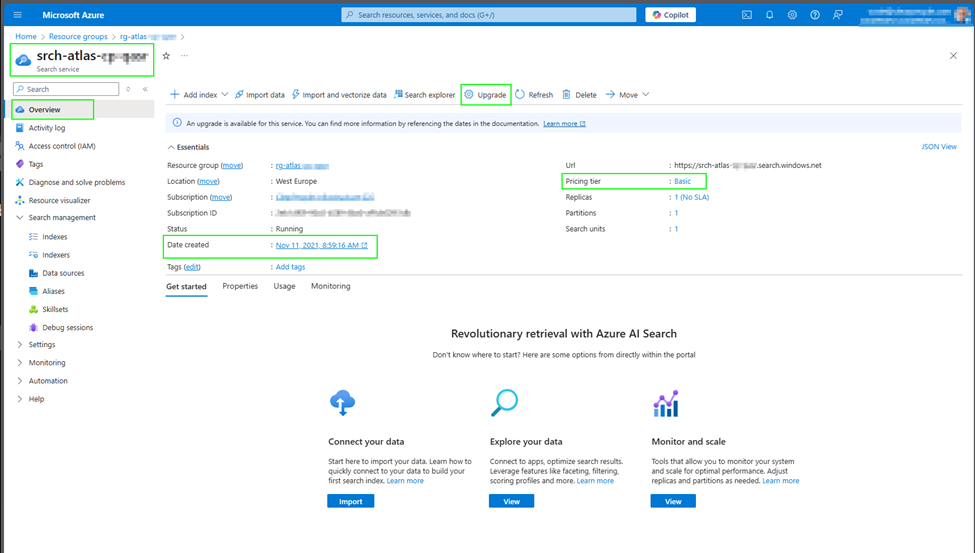Open the Add index dropdown arrow
This screenshot has width=975, height=553.
click(224, 95)
